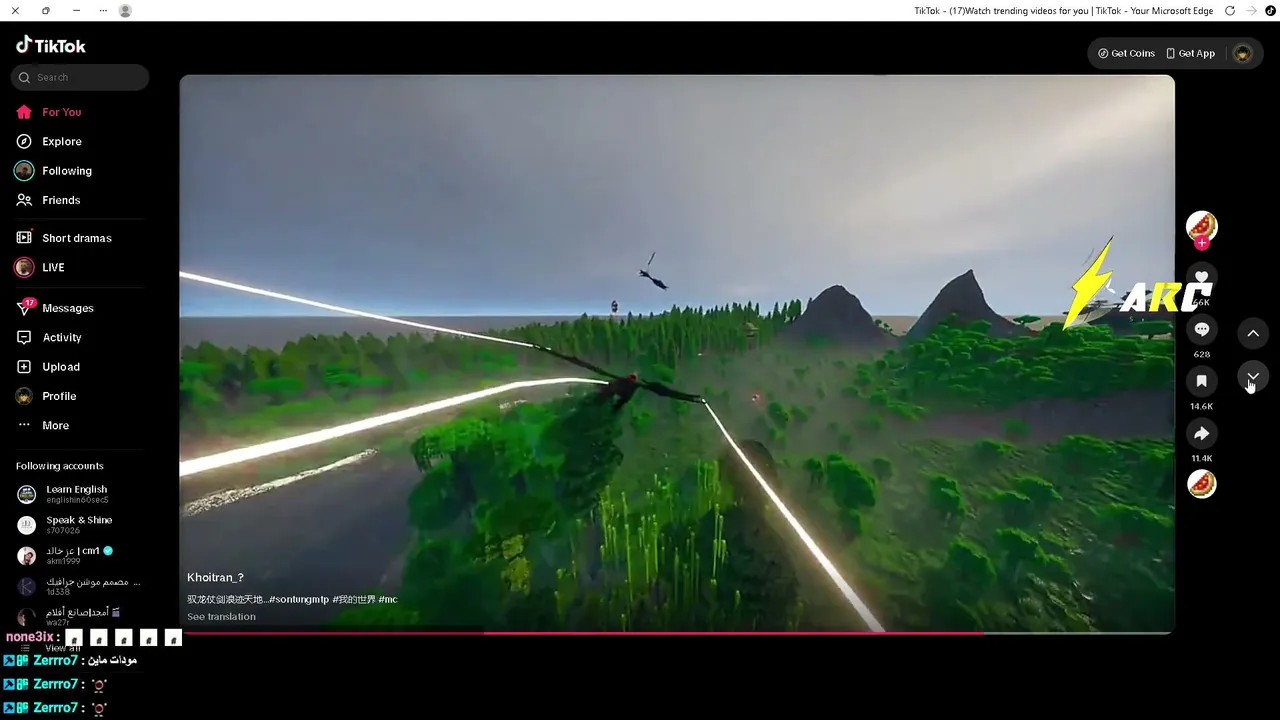The height and width of the screenshot is (720, 1280).
Task: Open the #mc hashtag
Action: 388,599
